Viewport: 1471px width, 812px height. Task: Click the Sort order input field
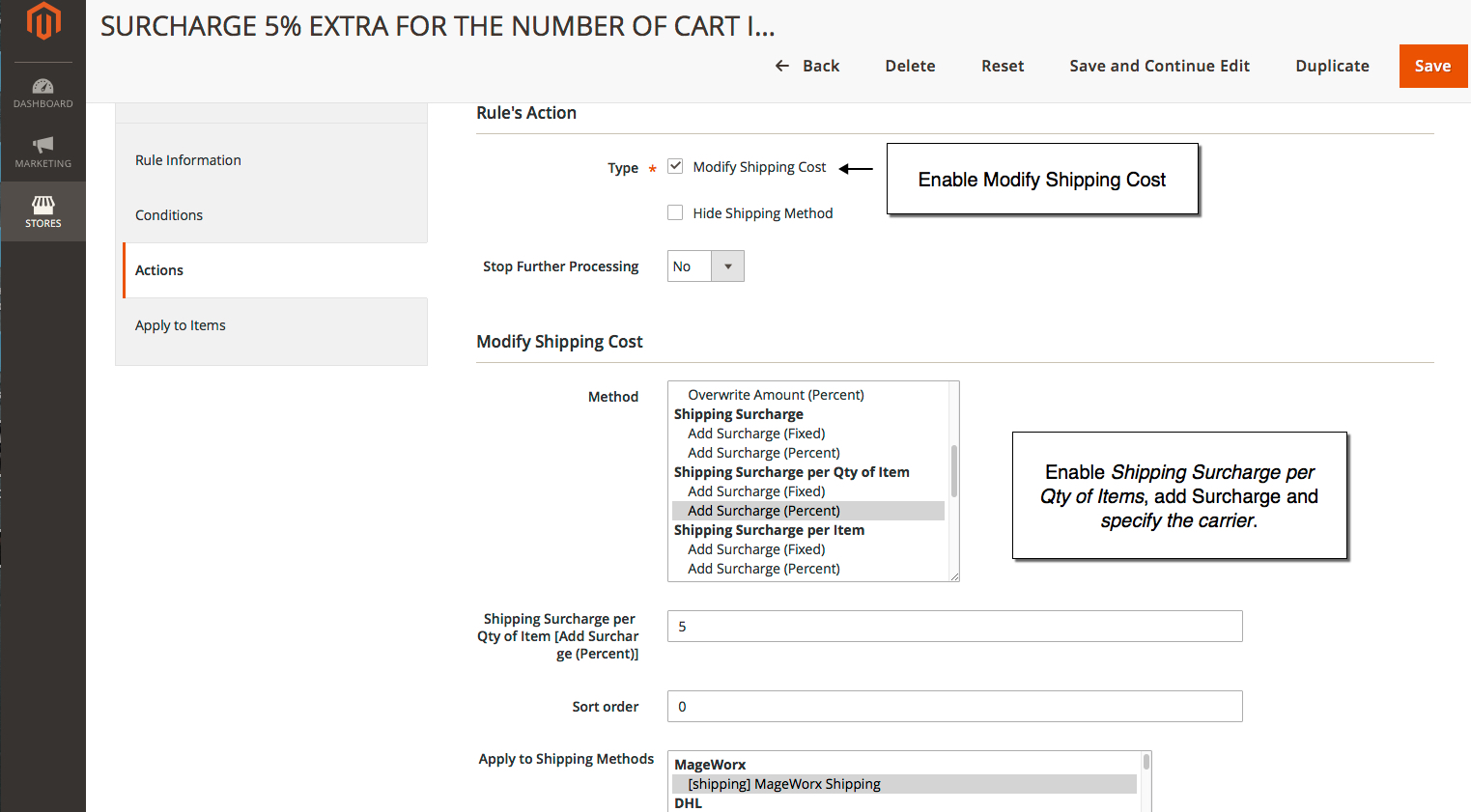tap(954, 706)
